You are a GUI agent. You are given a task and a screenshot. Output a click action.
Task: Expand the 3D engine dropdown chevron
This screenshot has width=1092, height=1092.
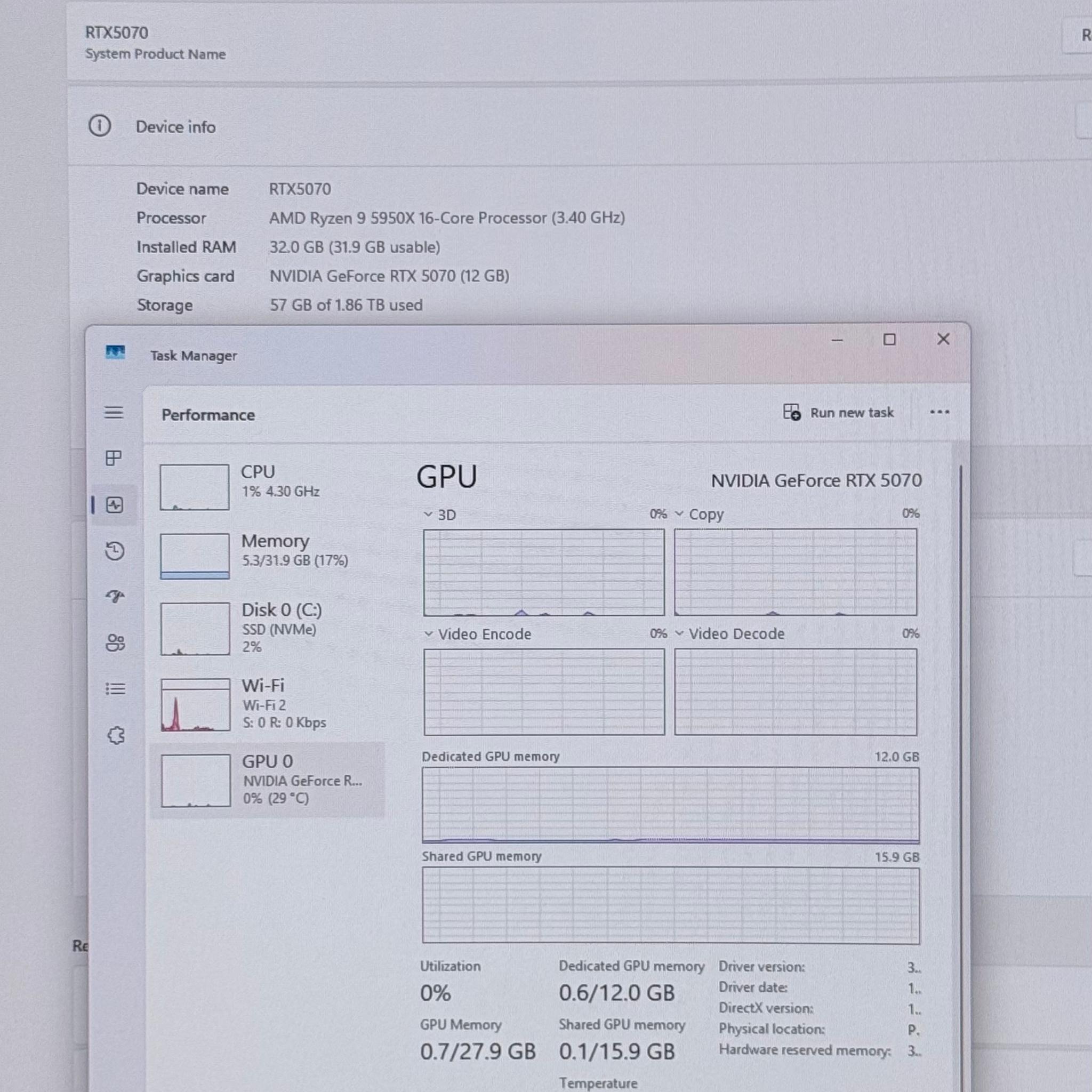click(x=428, y=515)
